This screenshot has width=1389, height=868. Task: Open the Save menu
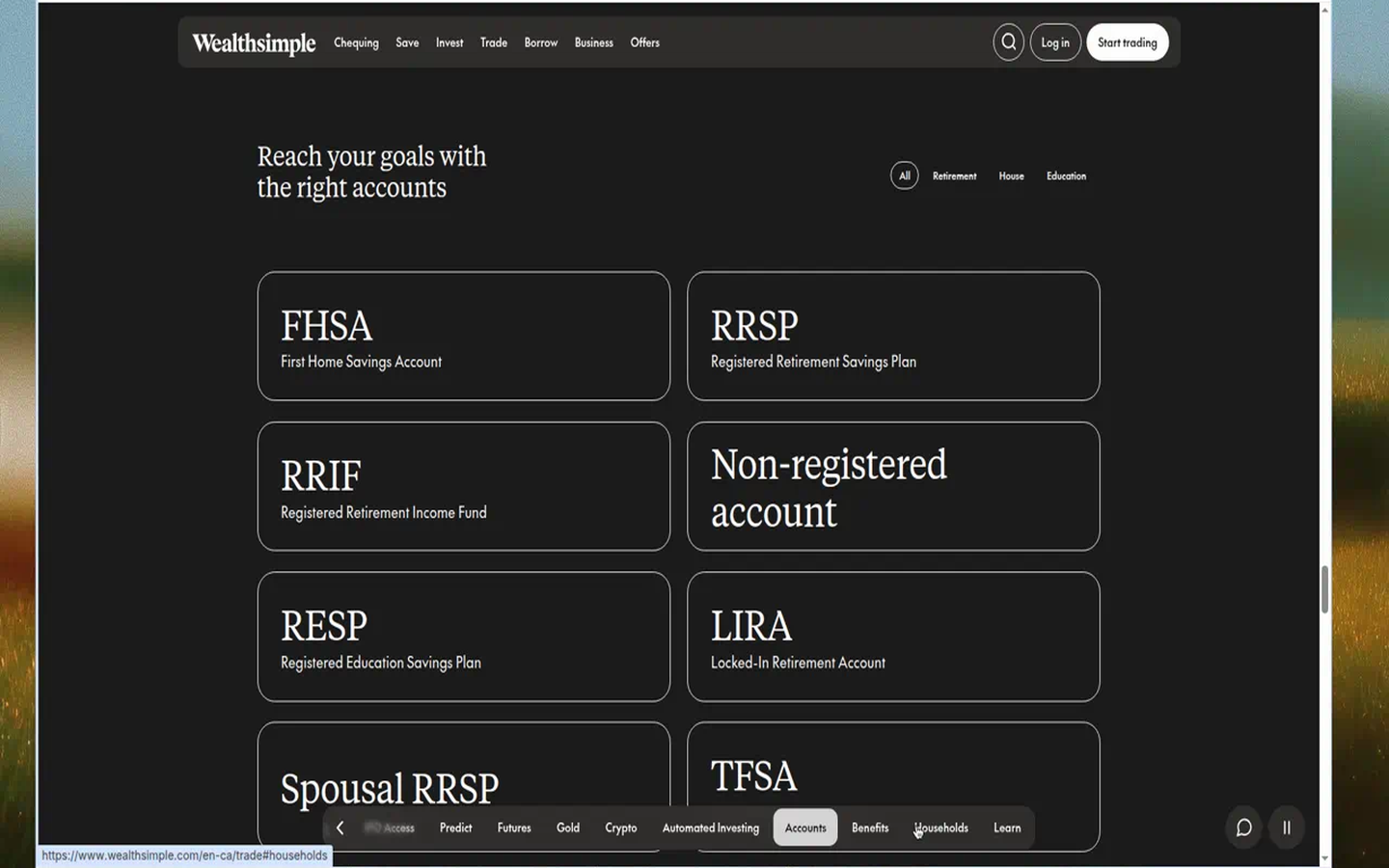(x=407, y=42)
